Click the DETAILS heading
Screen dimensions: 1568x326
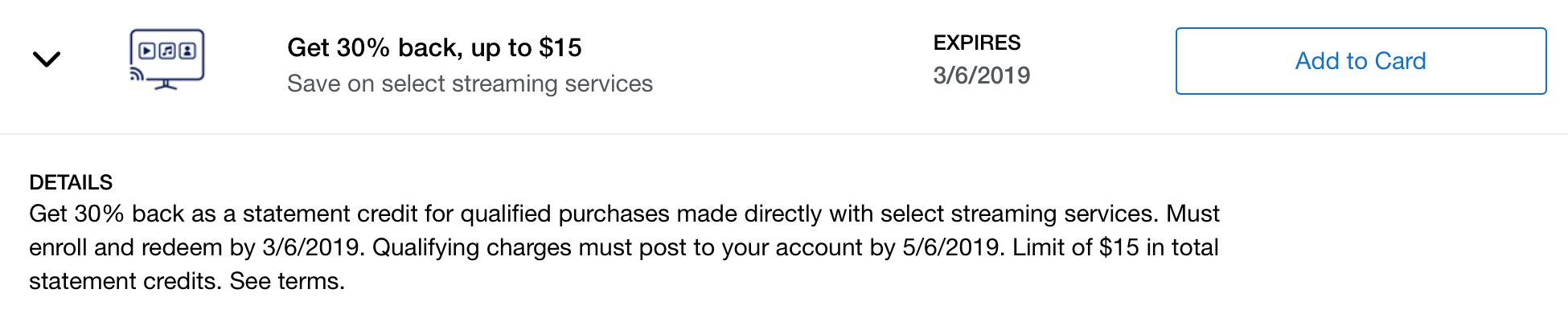[x=71, y=182]
